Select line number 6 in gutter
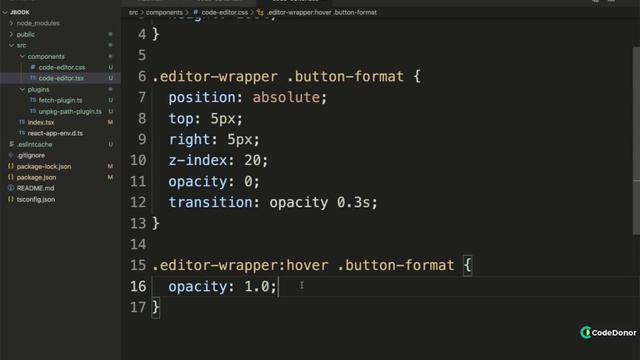 pyautogui.click(x=142, y=76)
